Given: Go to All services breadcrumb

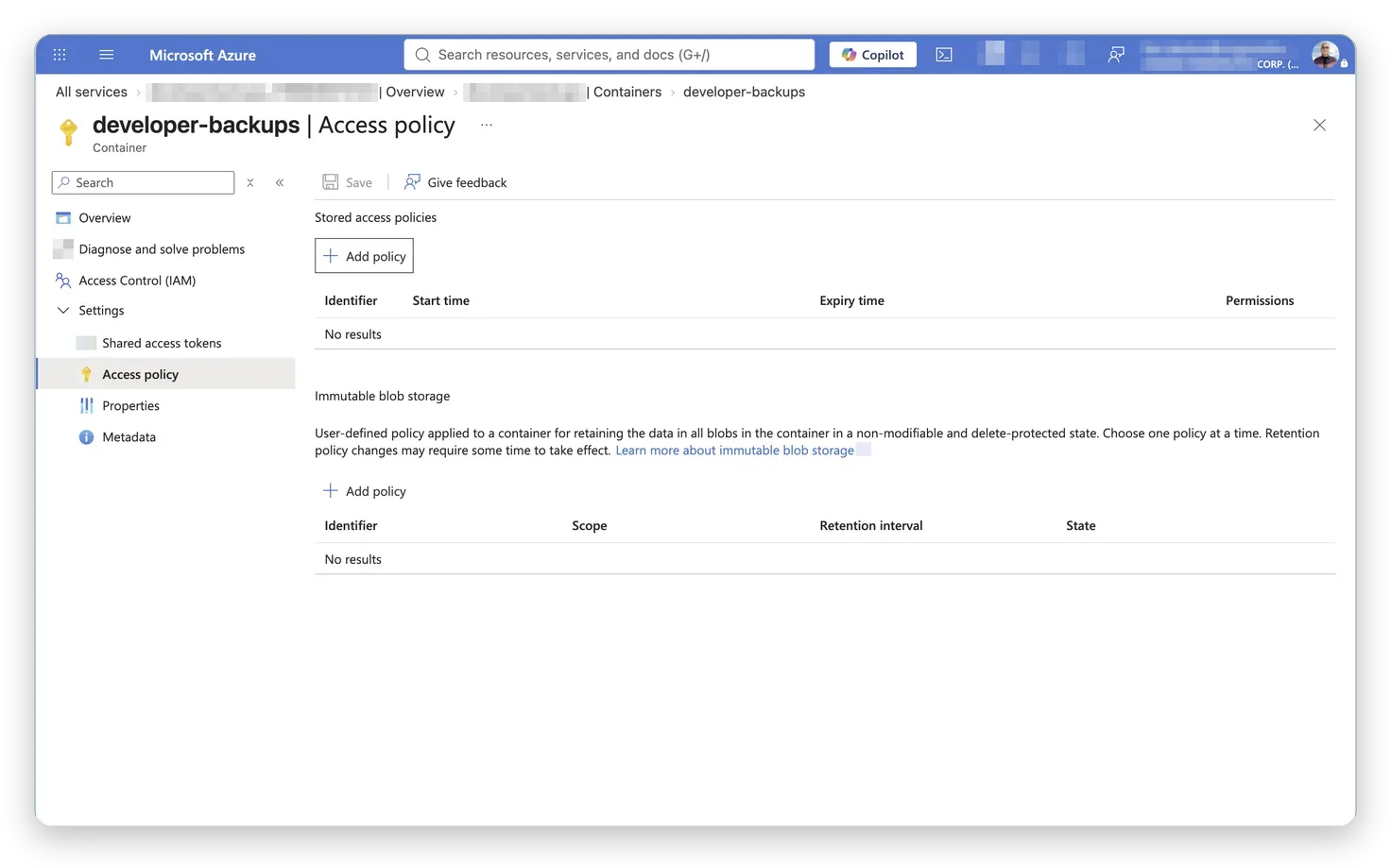Looking at the screenshot, I should pos(92,92).
